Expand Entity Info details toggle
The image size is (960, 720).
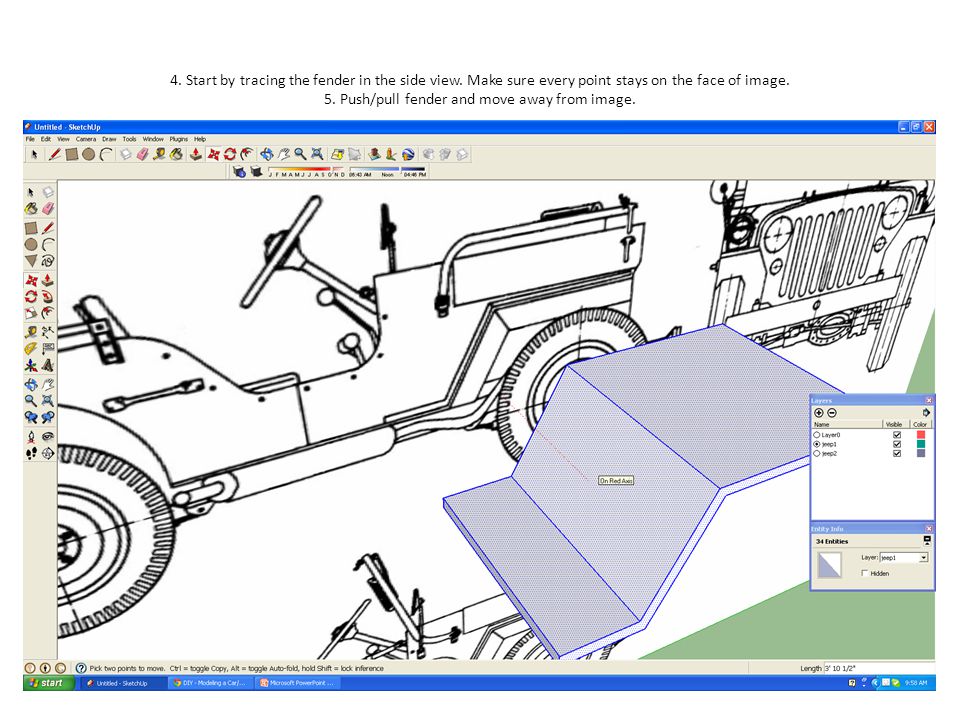click(x=927, y=541)
